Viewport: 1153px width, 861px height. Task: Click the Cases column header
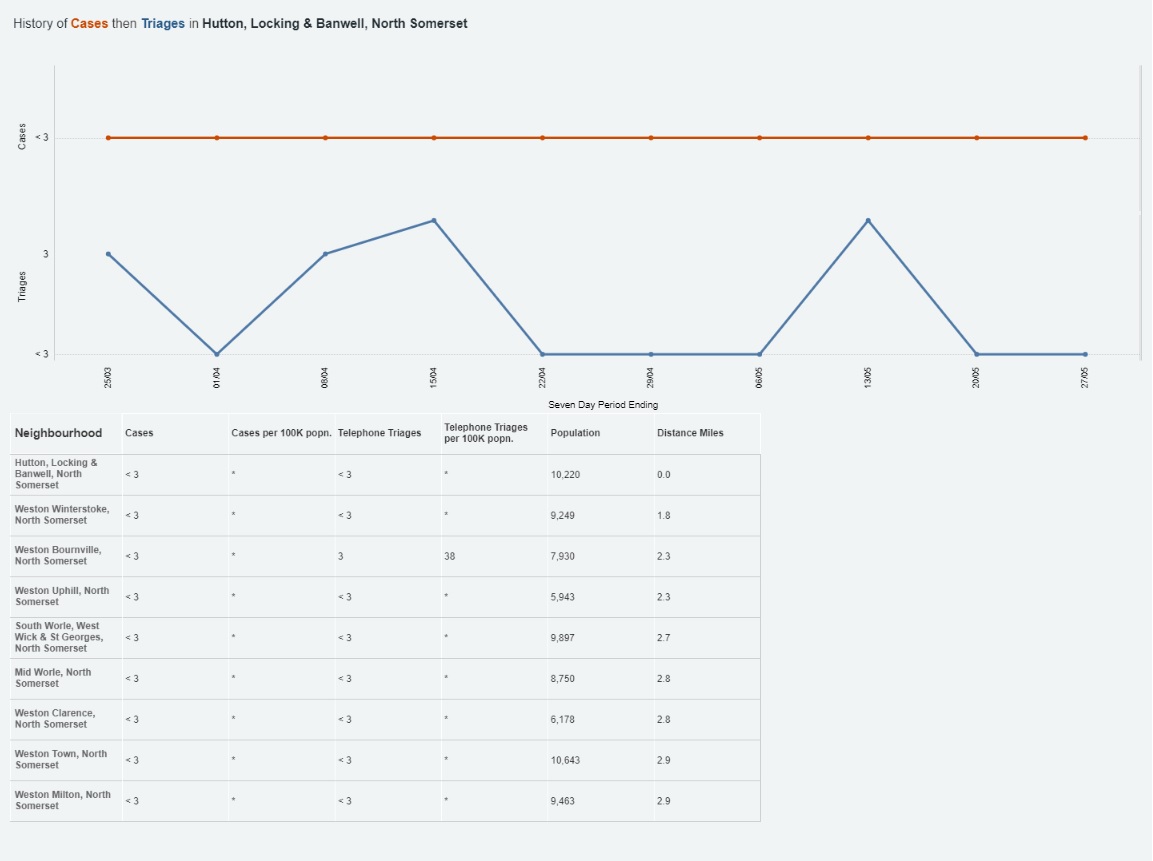[139, 433]
